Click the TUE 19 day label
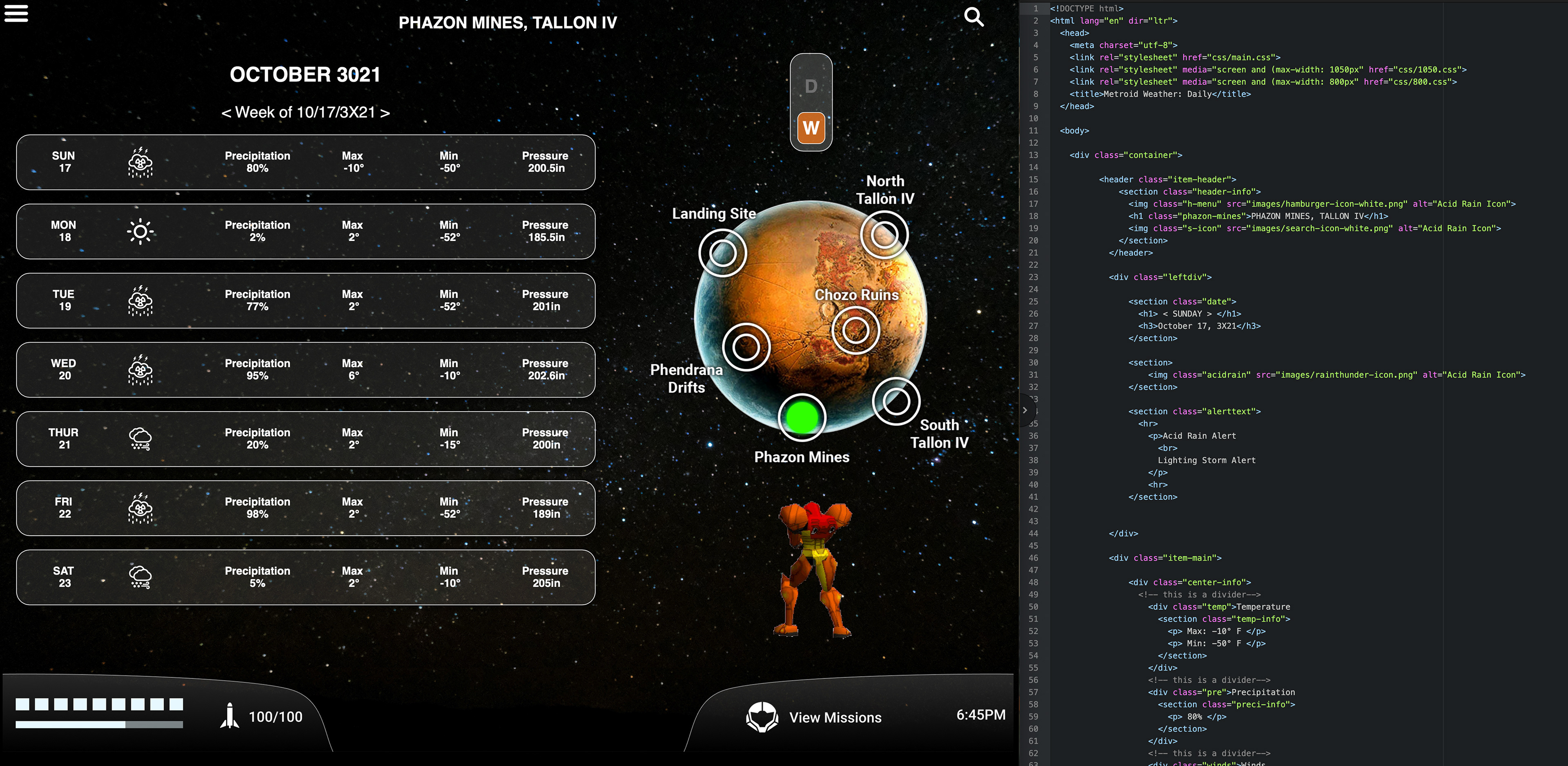 click(63, 300)
